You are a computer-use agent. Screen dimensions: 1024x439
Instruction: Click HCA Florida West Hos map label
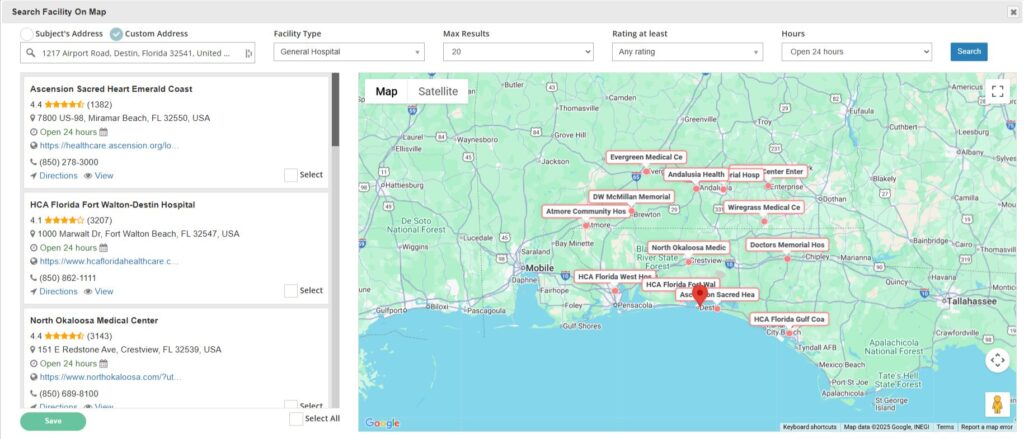click(x=613, y=277)
